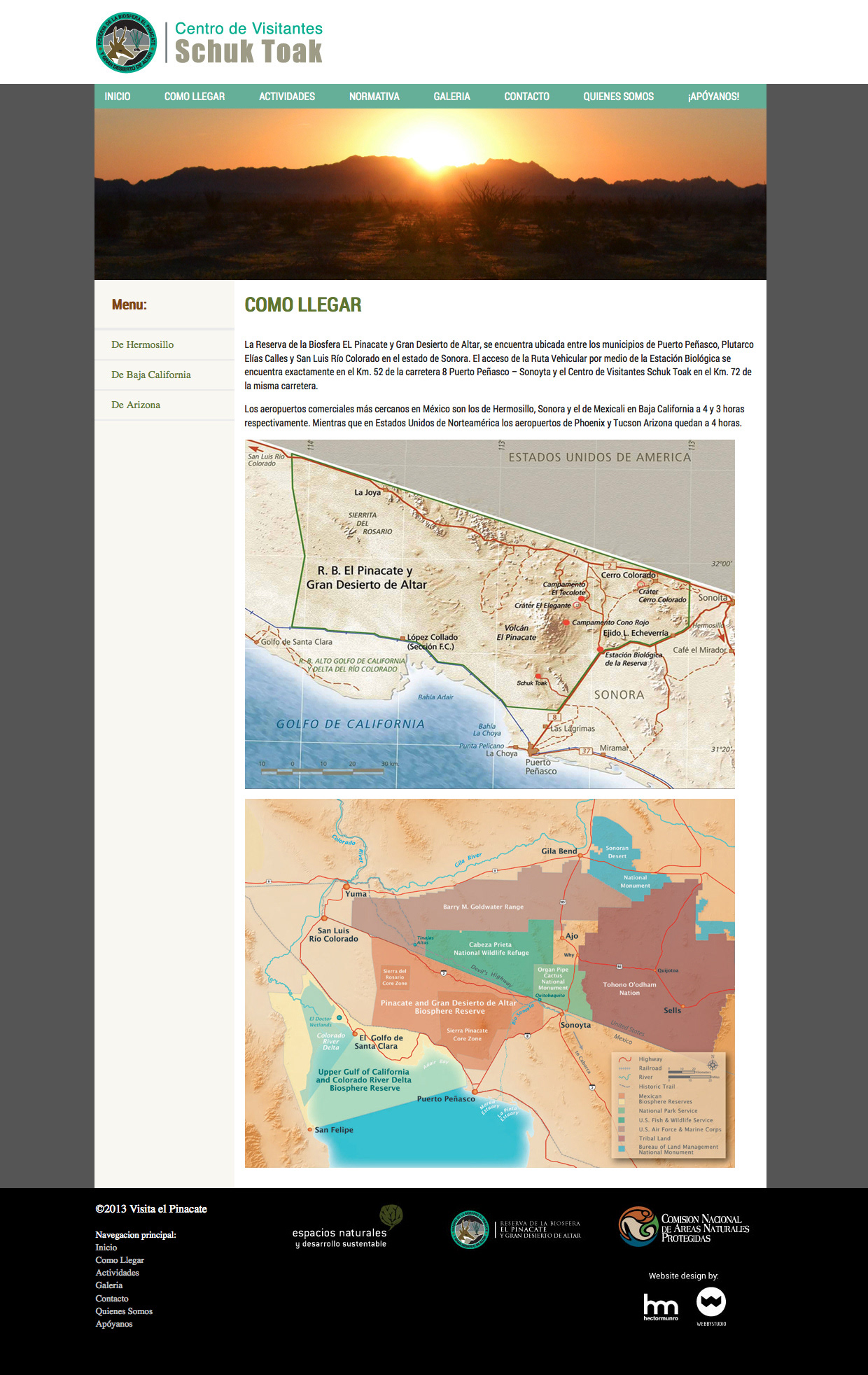Image resolution: width=868 pixels, height=1375 pixels.
Task: Click the ¡APÓYANOS! menu item
Action: [713, 97]
